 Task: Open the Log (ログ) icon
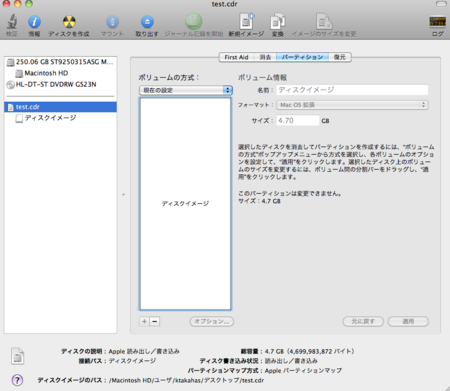[437, 22]
